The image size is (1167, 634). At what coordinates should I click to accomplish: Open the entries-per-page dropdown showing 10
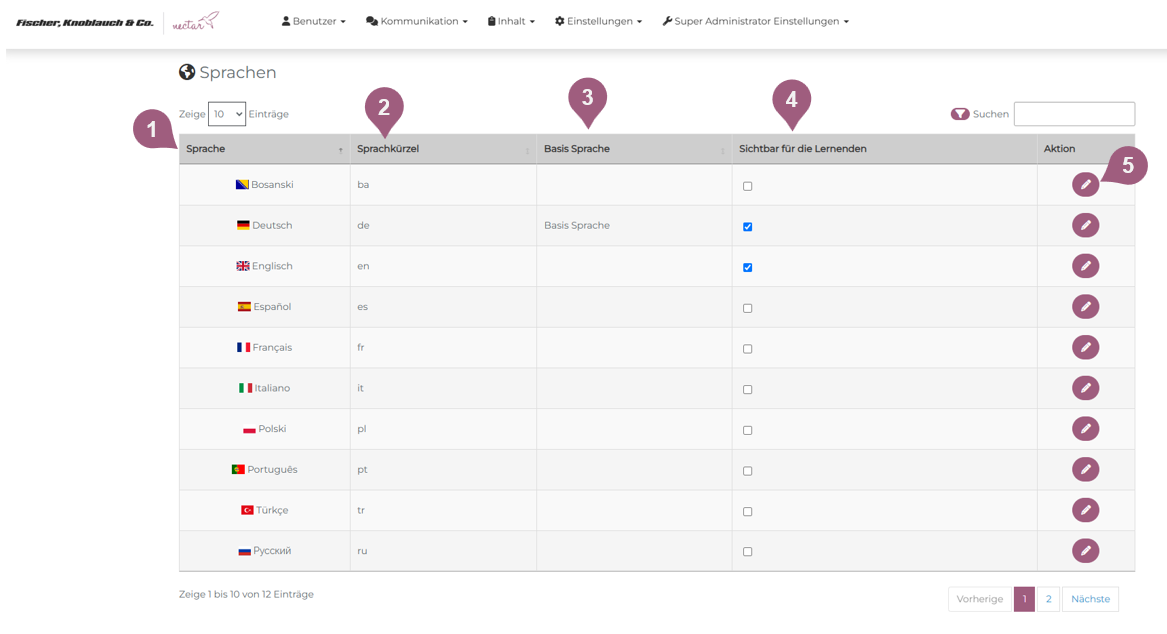227,114
